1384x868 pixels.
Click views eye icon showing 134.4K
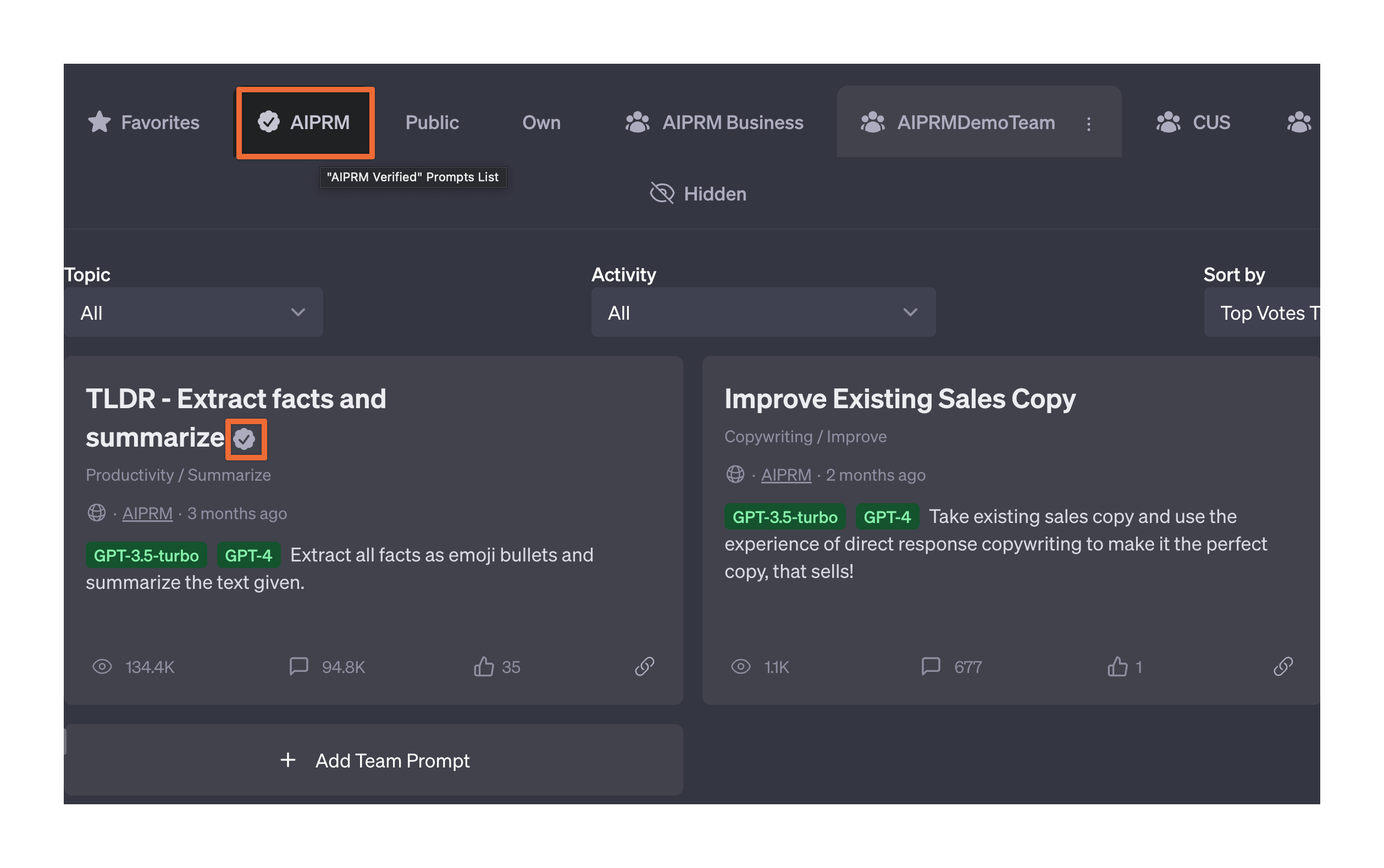tap(102, 666)
